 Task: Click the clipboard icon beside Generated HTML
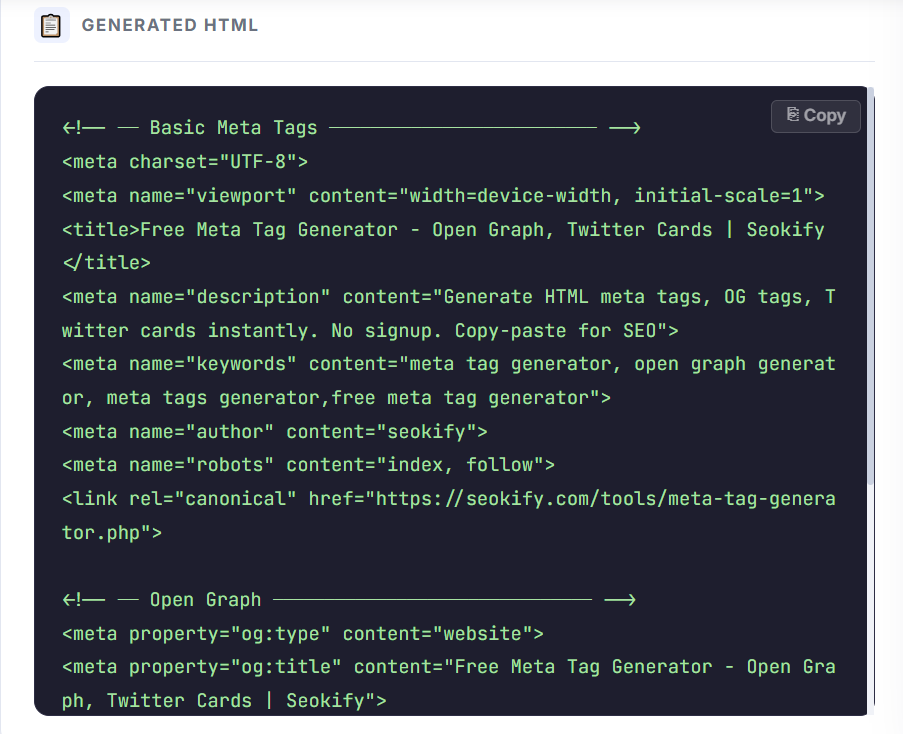point(51,25)
